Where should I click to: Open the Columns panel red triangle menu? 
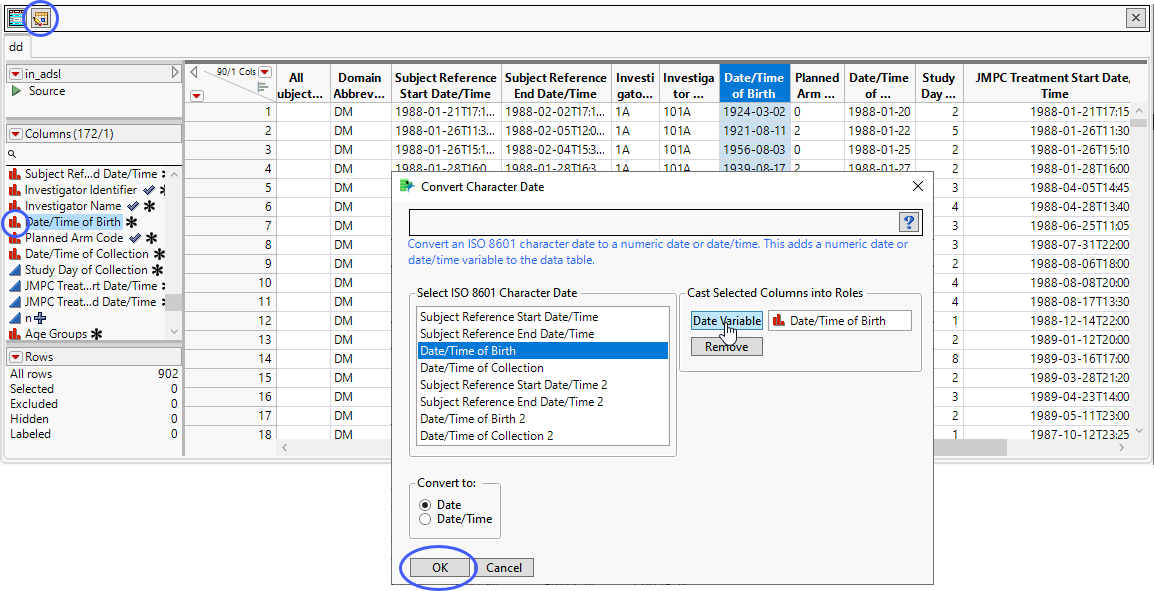(16, 134)
